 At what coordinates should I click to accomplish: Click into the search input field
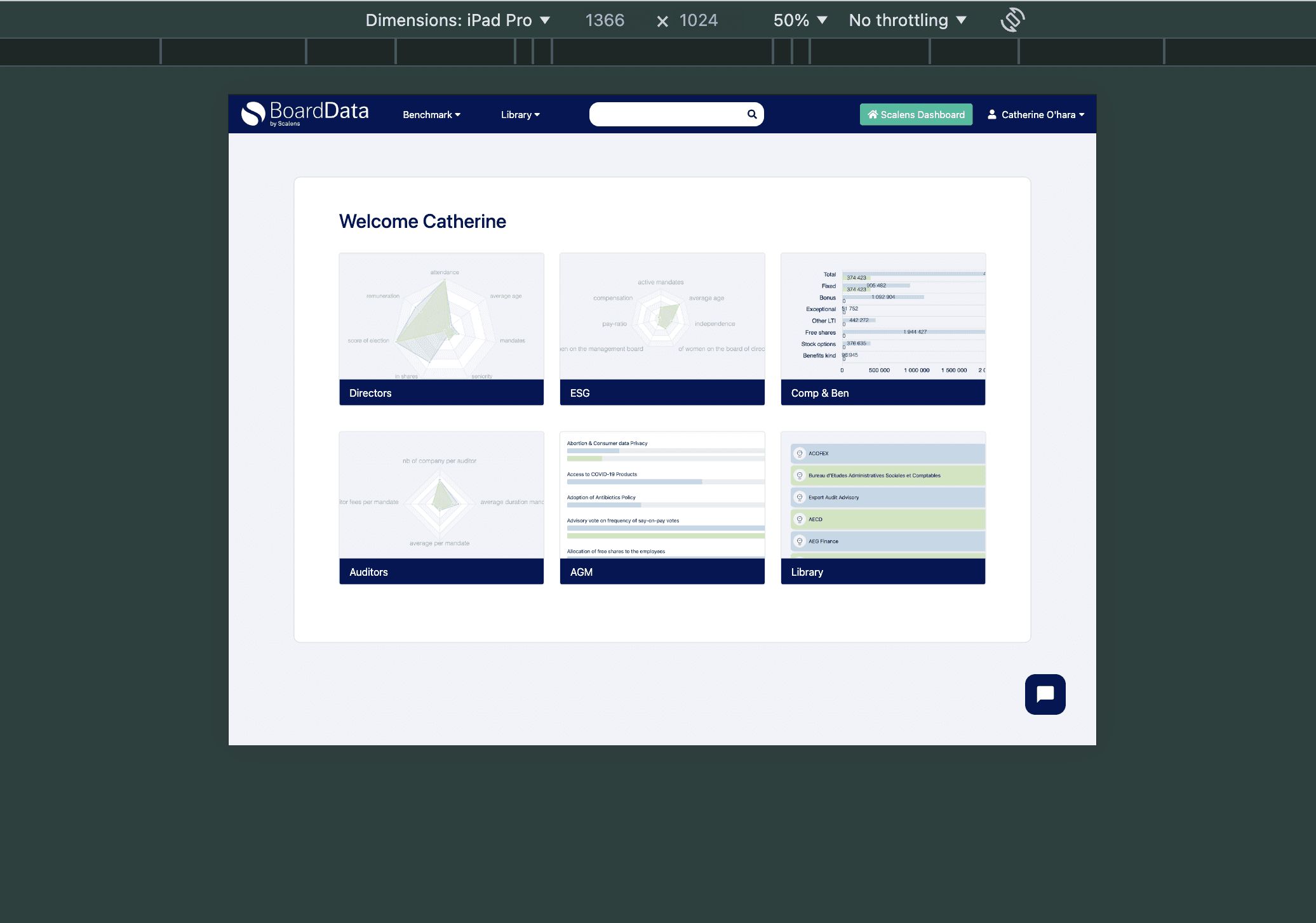(667, 114)
